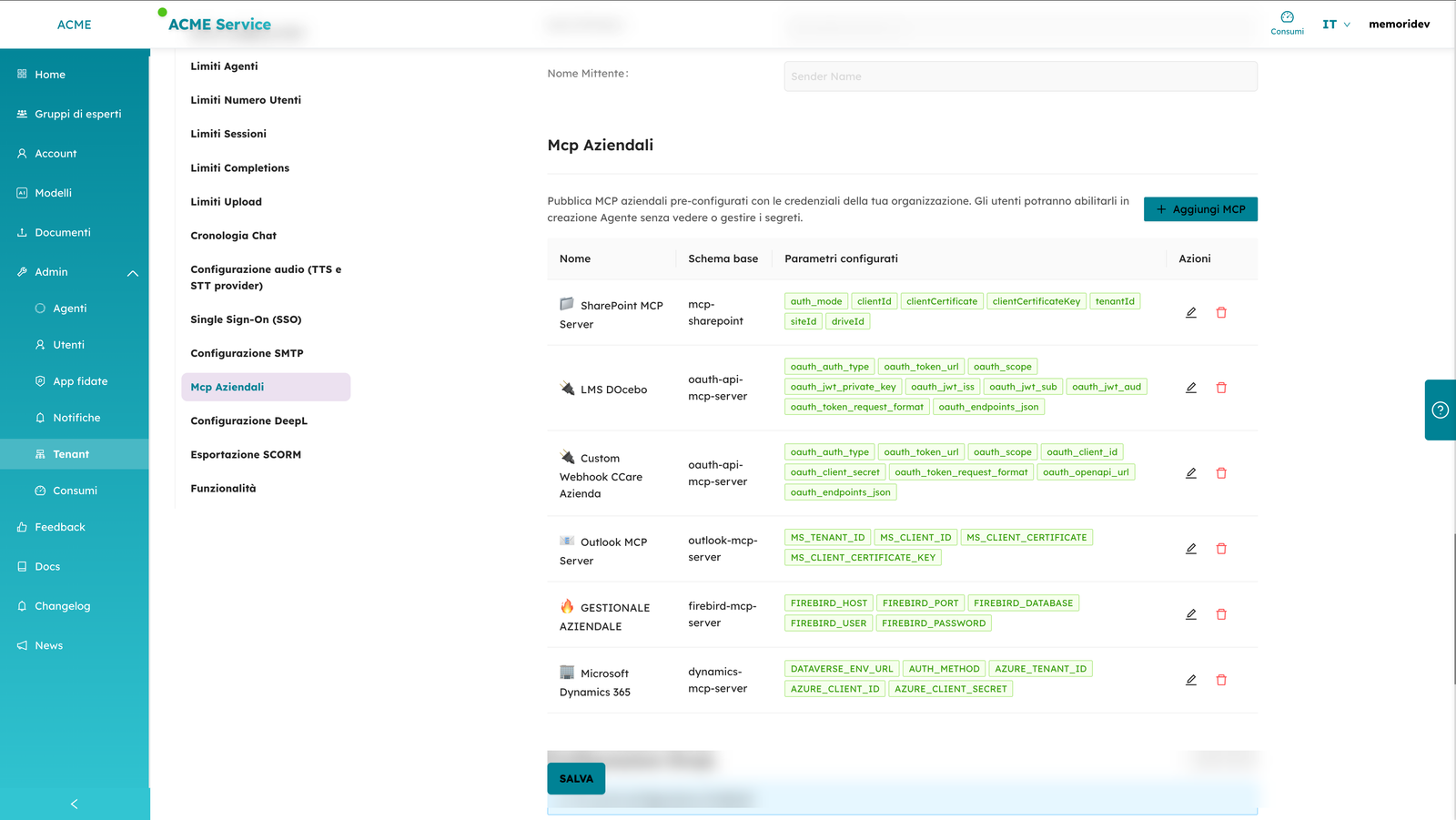Open the Single Sign-On (SSO) section
Viewport: 1456px width, 820px height.
pyautogui.click(x=246, y=319)
